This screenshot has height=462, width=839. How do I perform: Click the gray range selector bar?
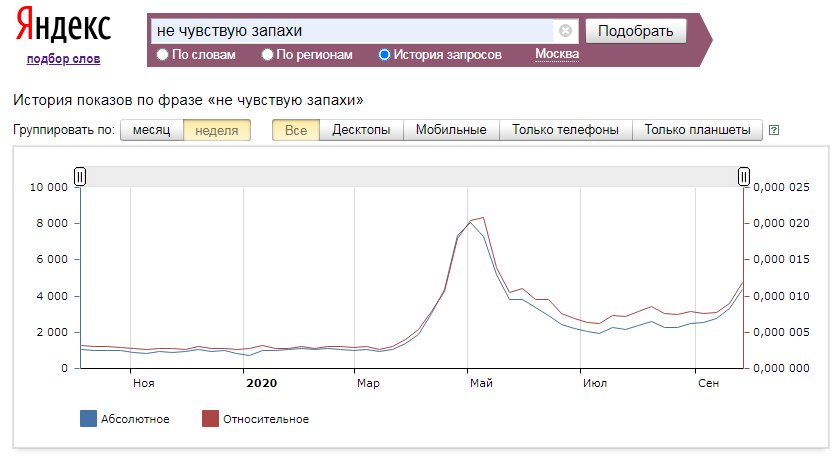411,176
